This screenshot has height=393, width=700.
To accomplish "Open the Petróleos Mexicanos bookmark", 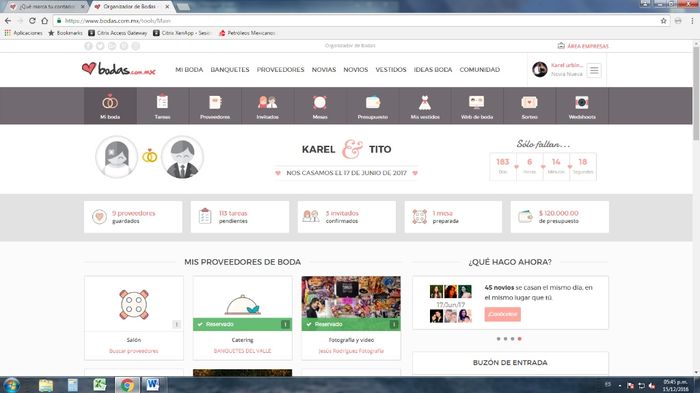I will [x=247, y=33].
